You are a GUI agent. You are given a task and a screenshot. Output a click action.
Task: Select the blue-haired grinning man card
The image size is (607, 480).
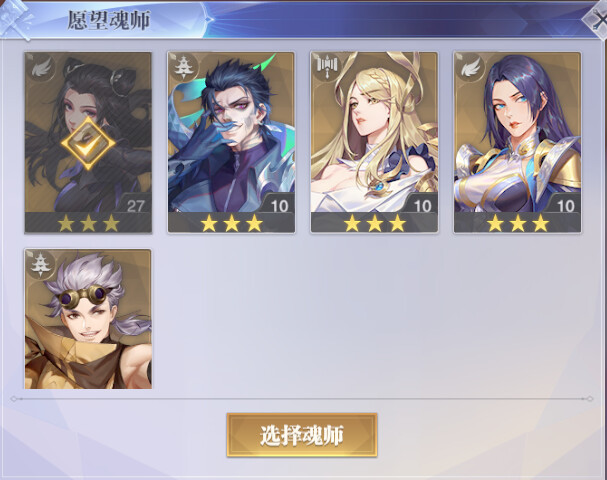pyautogui.click(x=231, y=142)
